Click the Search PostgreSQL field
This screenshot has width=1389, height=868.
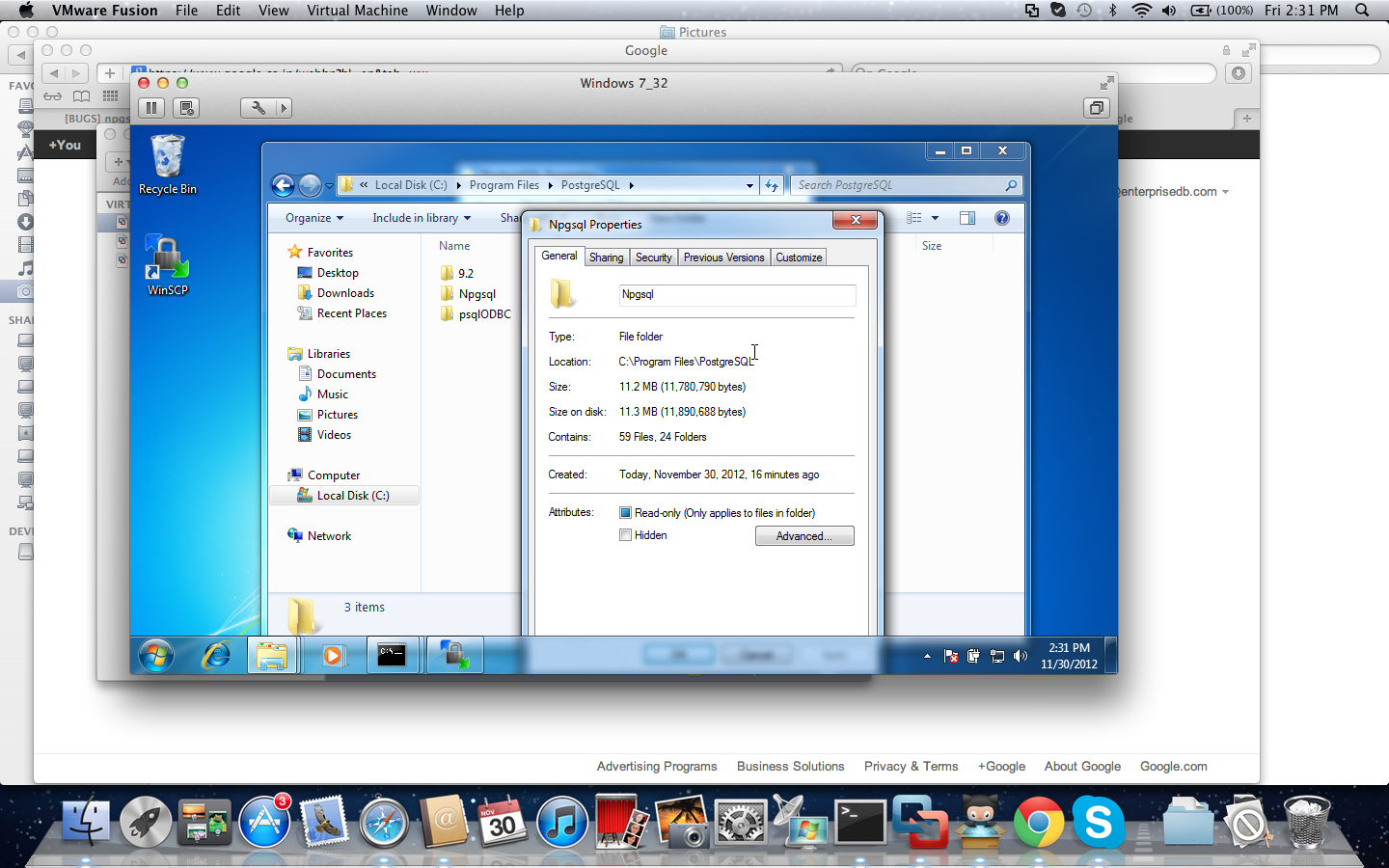click(x=897, y=185)
